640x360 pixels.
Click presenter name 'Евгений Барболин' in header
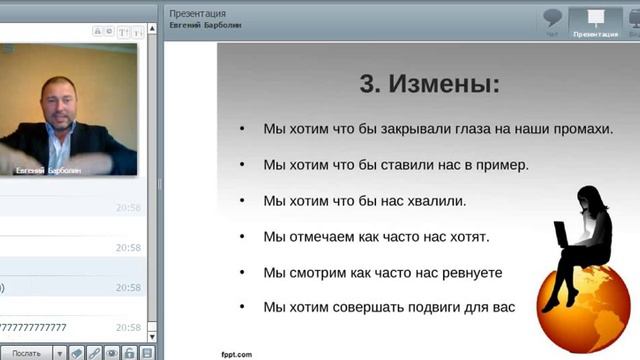pos(205,25)
